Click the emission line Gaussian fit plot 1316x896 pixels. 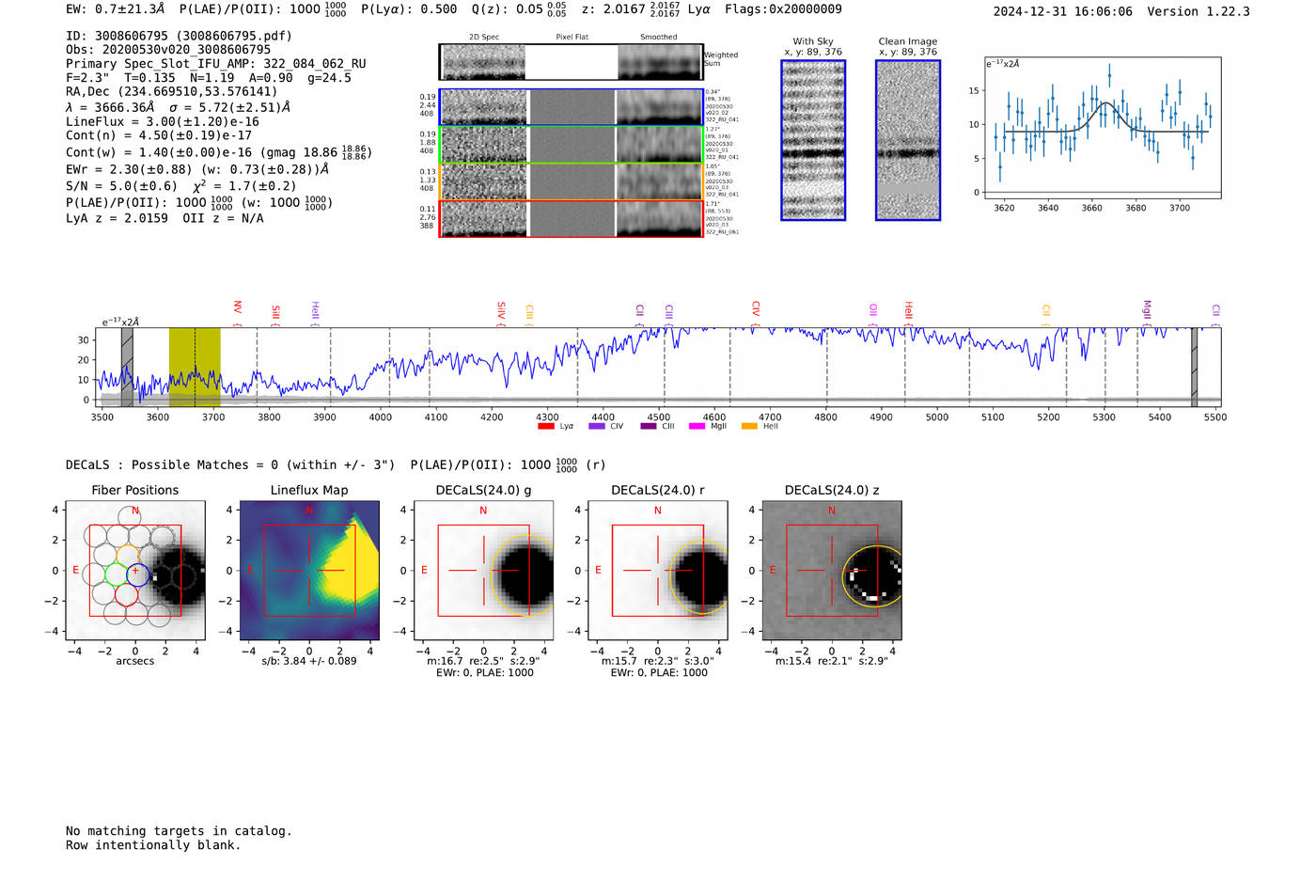[1102, 128]
